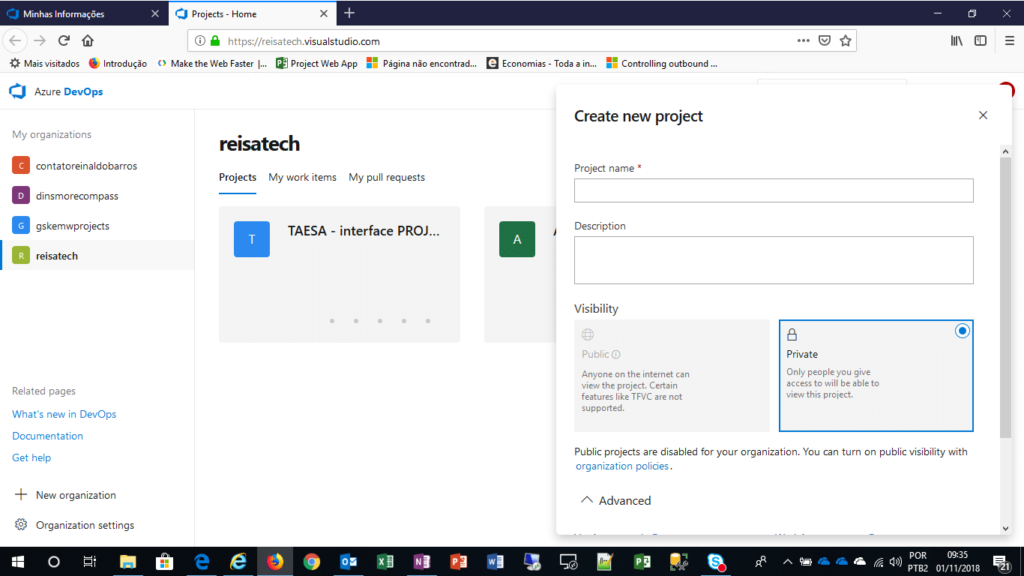Click the blue T project avatar
This screenshot has width=1024, height=576.
[251, 239]
